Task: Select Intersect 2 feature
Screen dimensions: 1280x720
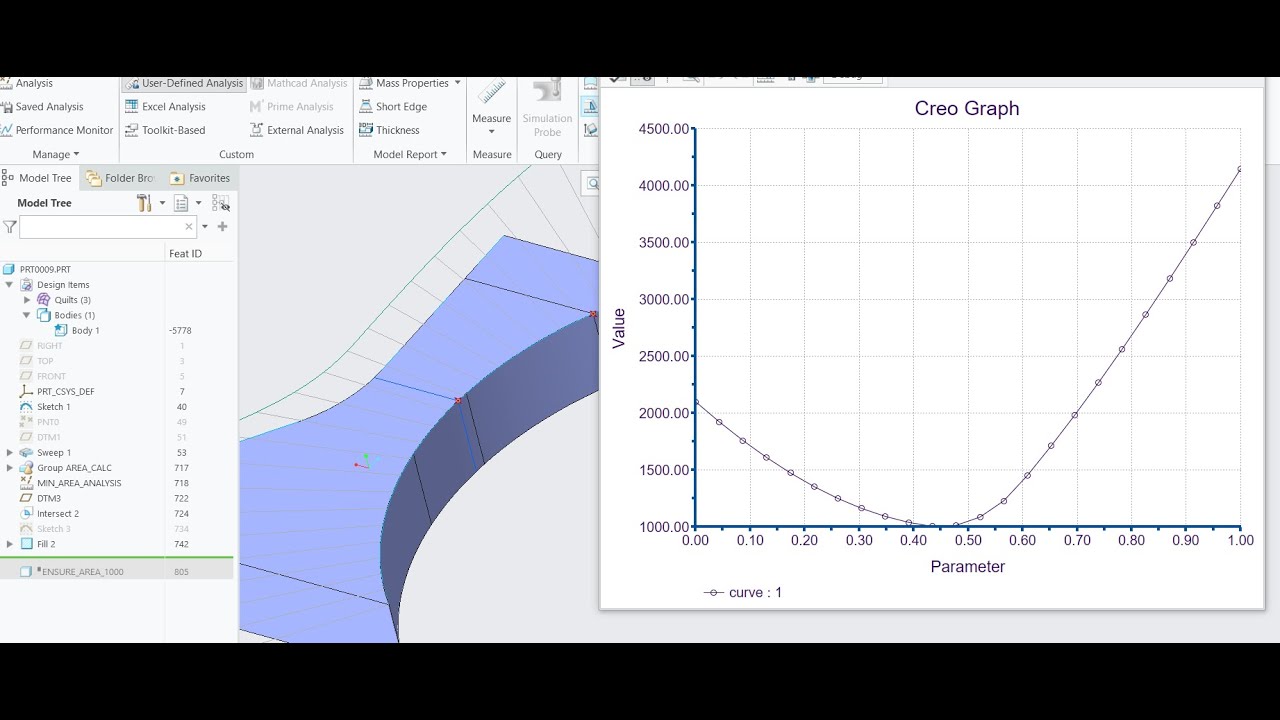Action: tap(48, 514)
